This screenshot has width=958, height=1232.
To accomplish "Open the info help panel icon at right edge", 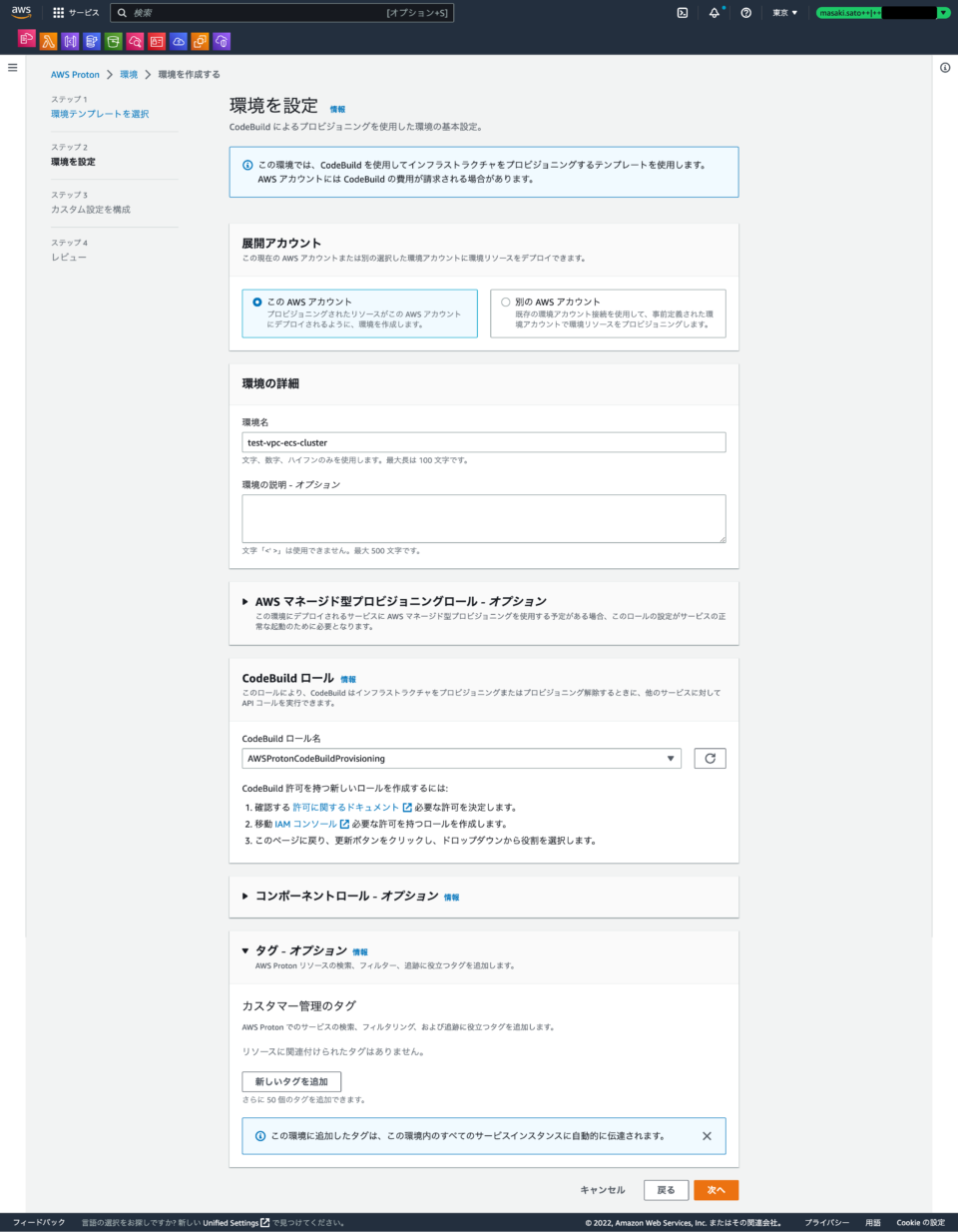I will 945,68.
